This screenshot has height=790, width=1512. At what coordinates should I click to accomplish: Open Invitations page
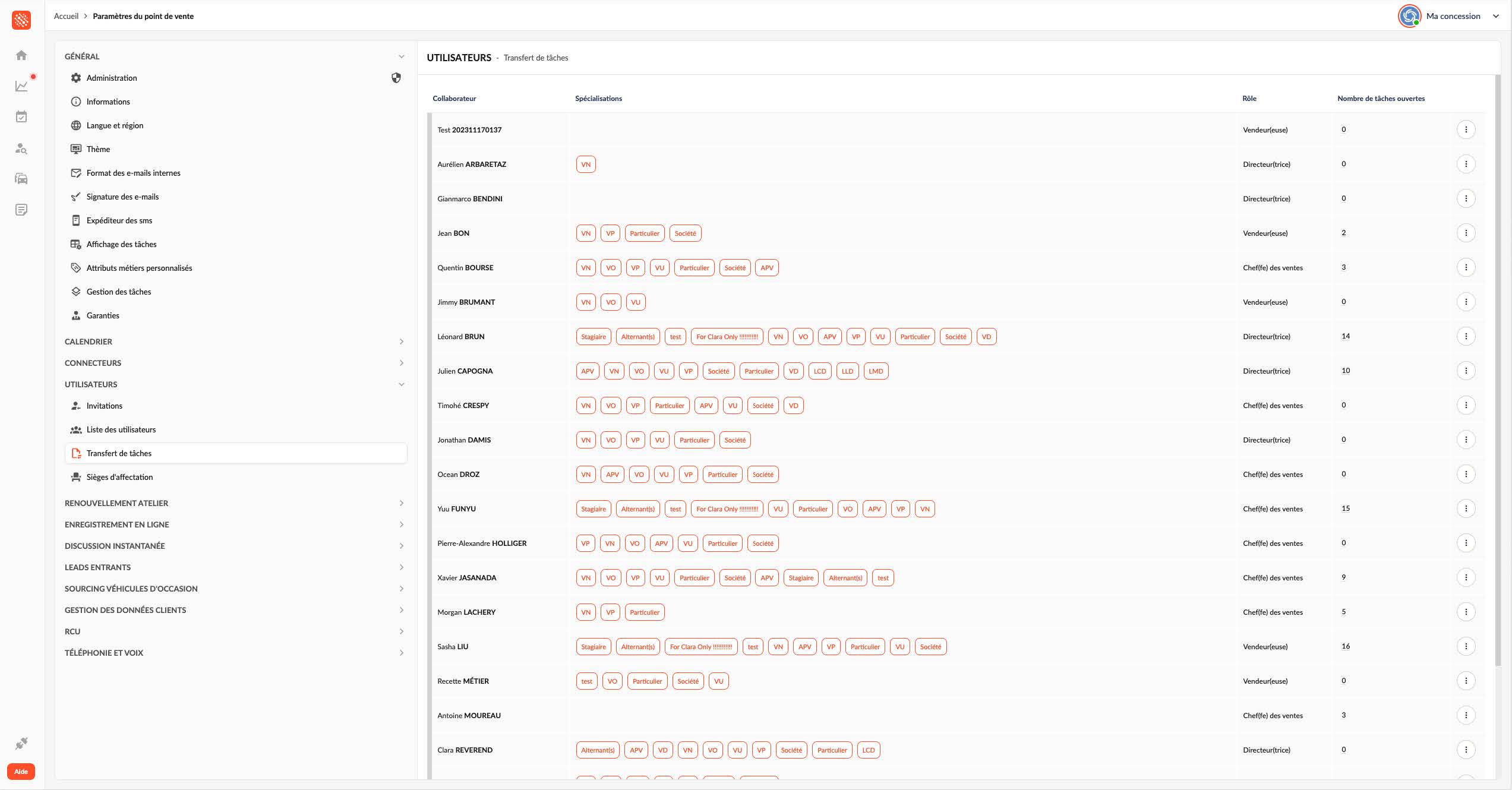coord(235,406)
